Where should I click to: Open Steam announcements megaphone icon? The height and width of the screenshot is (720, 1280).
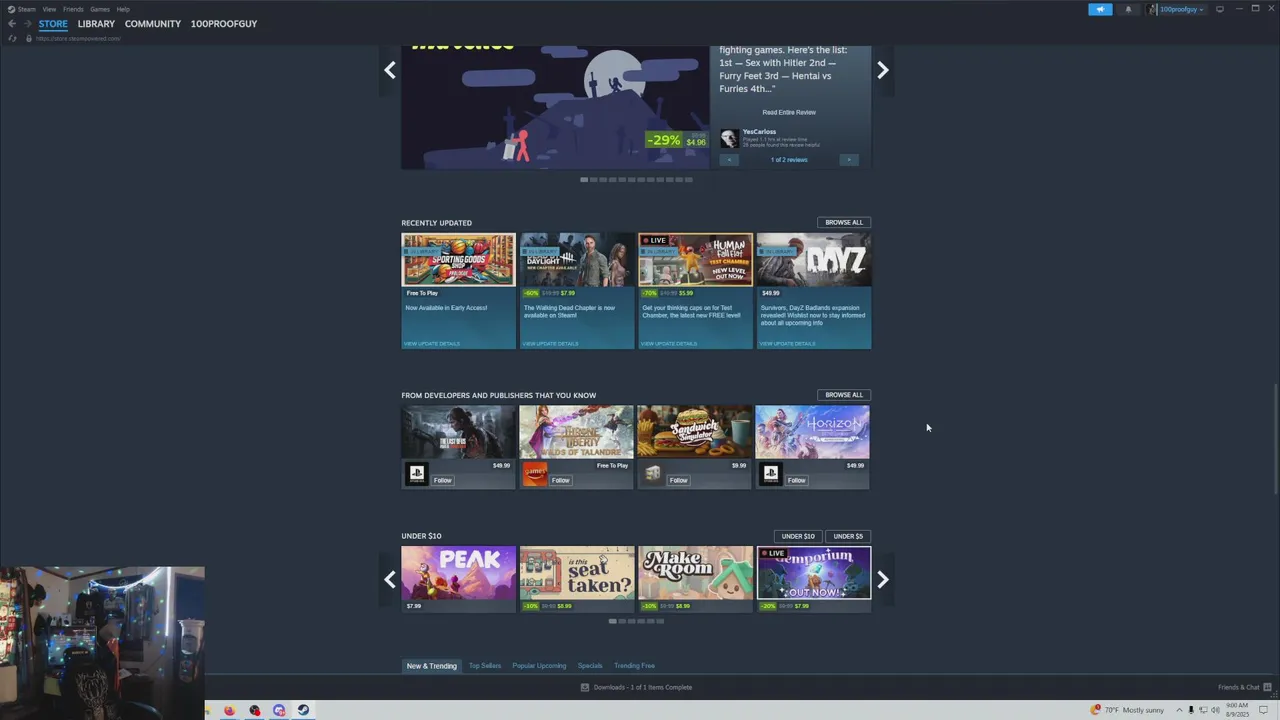pos(1100,9)
